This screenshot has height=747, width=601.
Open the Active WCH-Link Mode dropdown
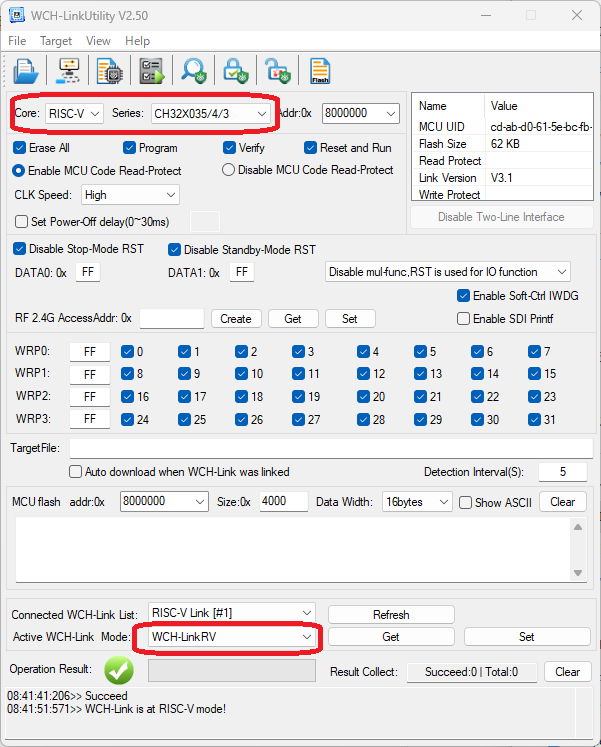tap(231, 636)
